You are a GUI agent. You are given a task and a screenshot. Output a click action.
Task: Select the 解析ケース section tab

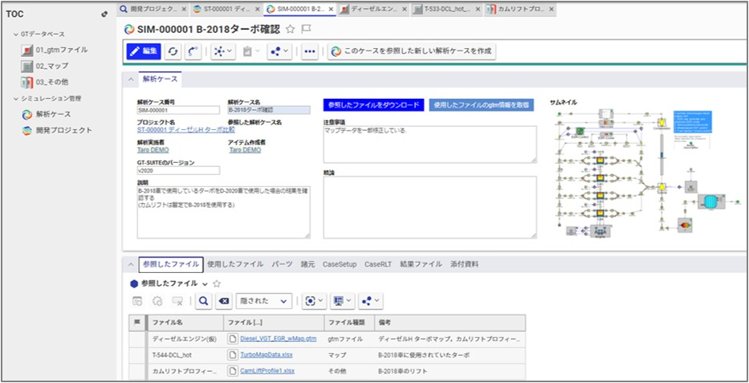(x=160, y=79)
